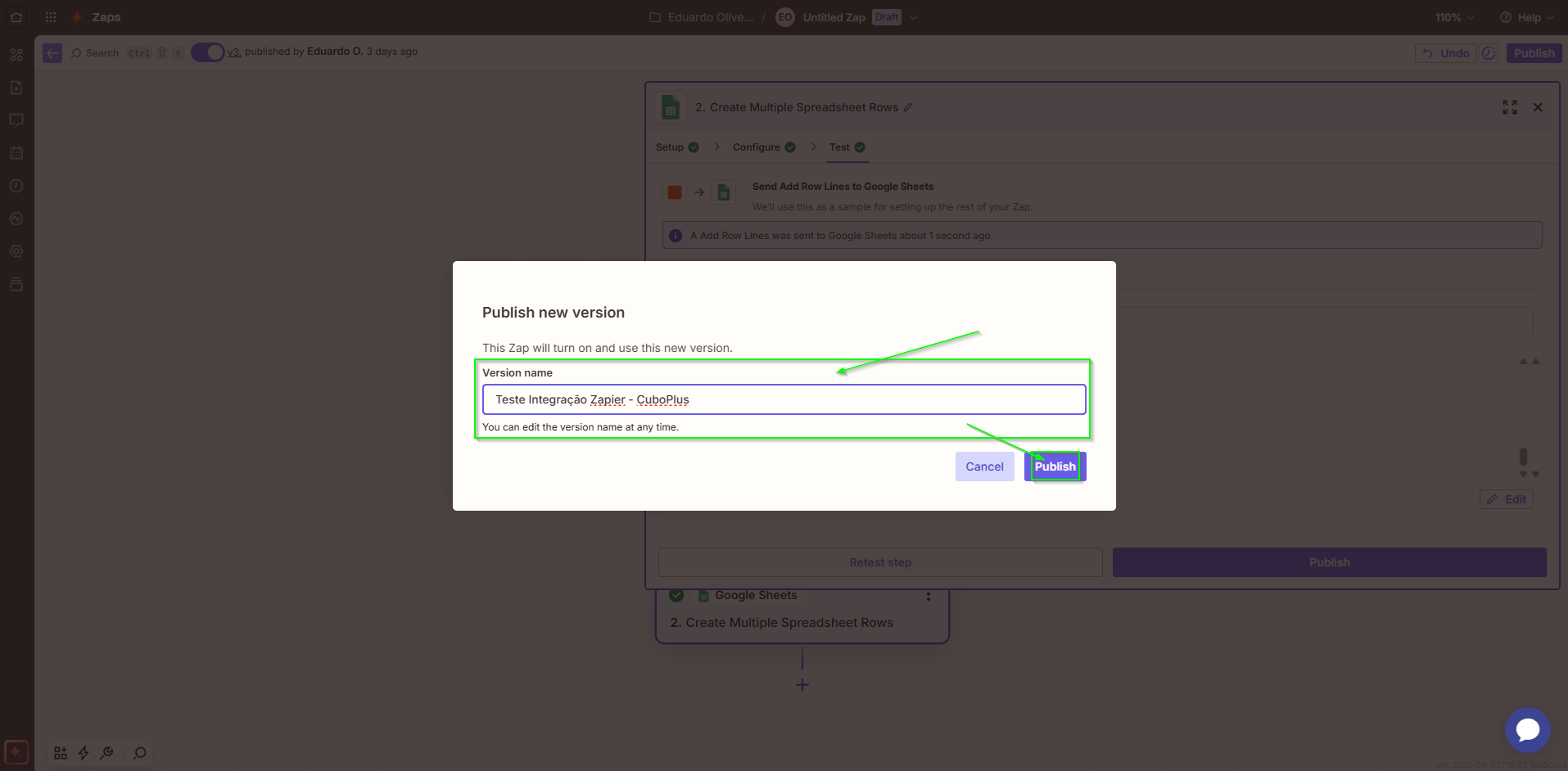Open the support chat bubble

[x=1528, y=730]
